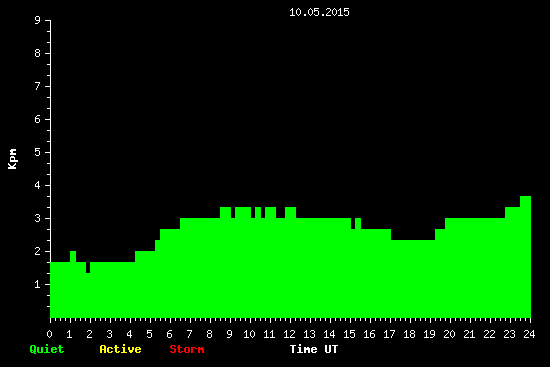Click the low green plateau above hour 18

coord(413,279)
